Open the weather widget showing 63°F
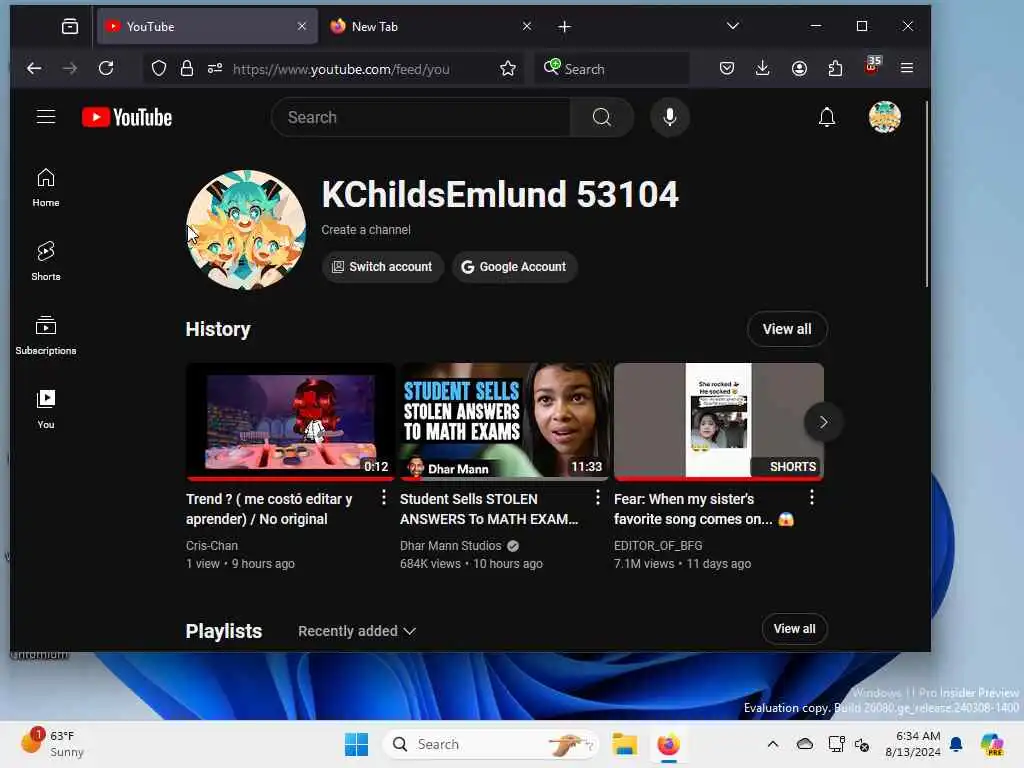The image size is (1024, 768). [52, 743]
